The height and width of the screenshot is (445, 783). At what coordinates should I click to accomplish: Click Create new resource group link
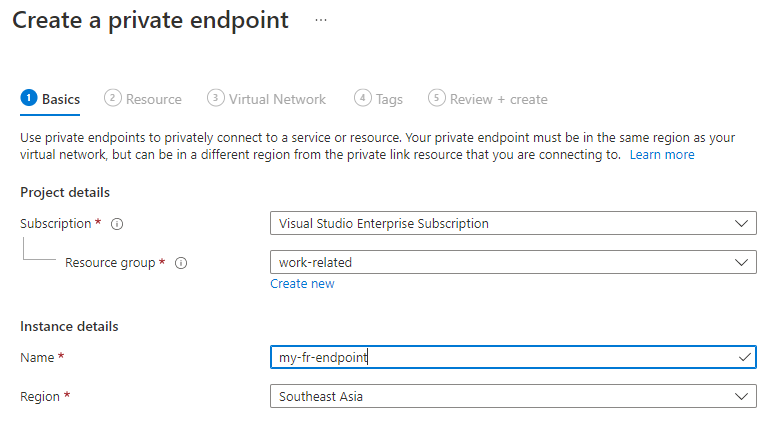tap(302, 284)
